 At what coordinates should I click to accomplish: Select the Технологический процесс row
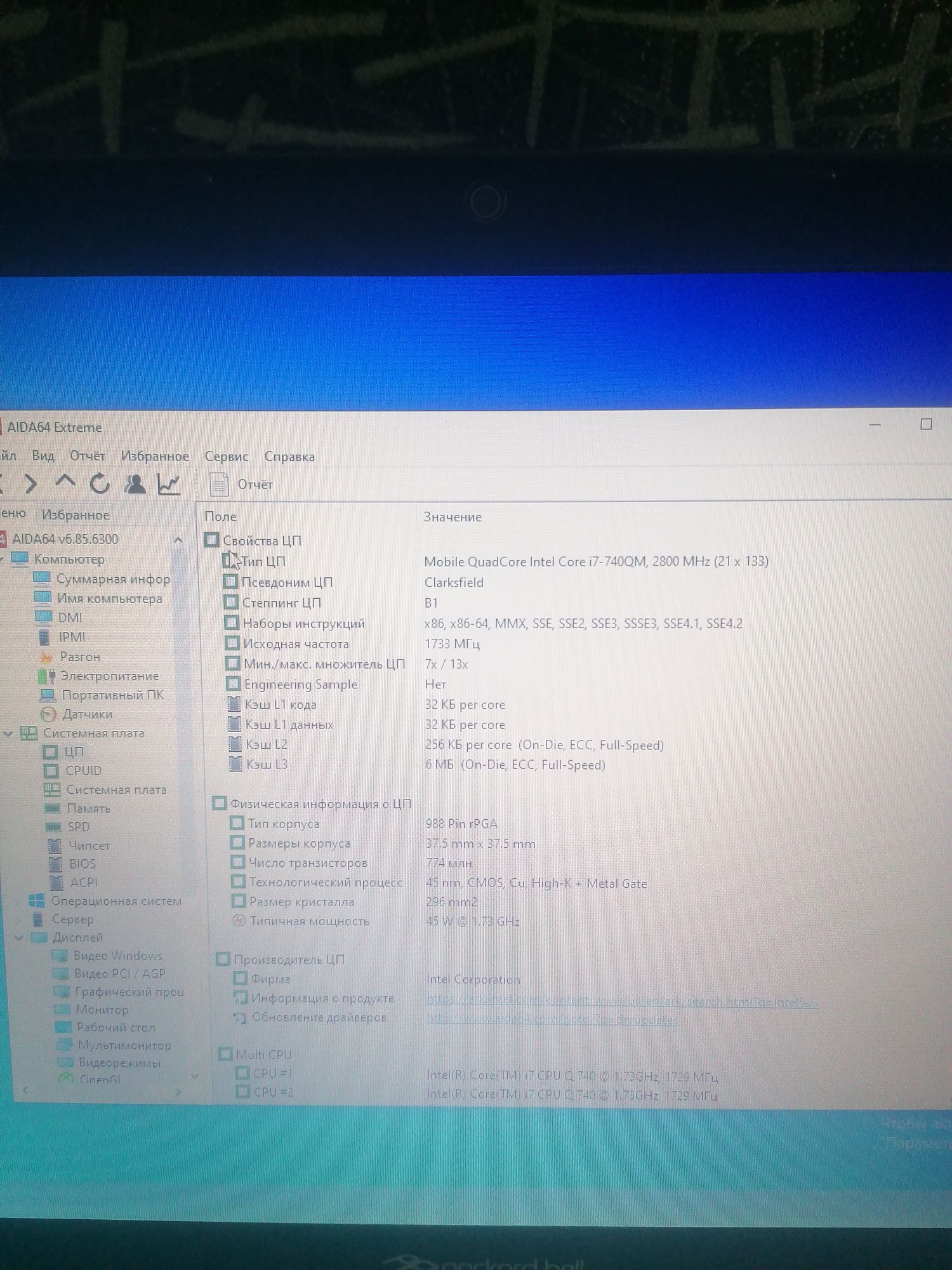click(440, 883)
